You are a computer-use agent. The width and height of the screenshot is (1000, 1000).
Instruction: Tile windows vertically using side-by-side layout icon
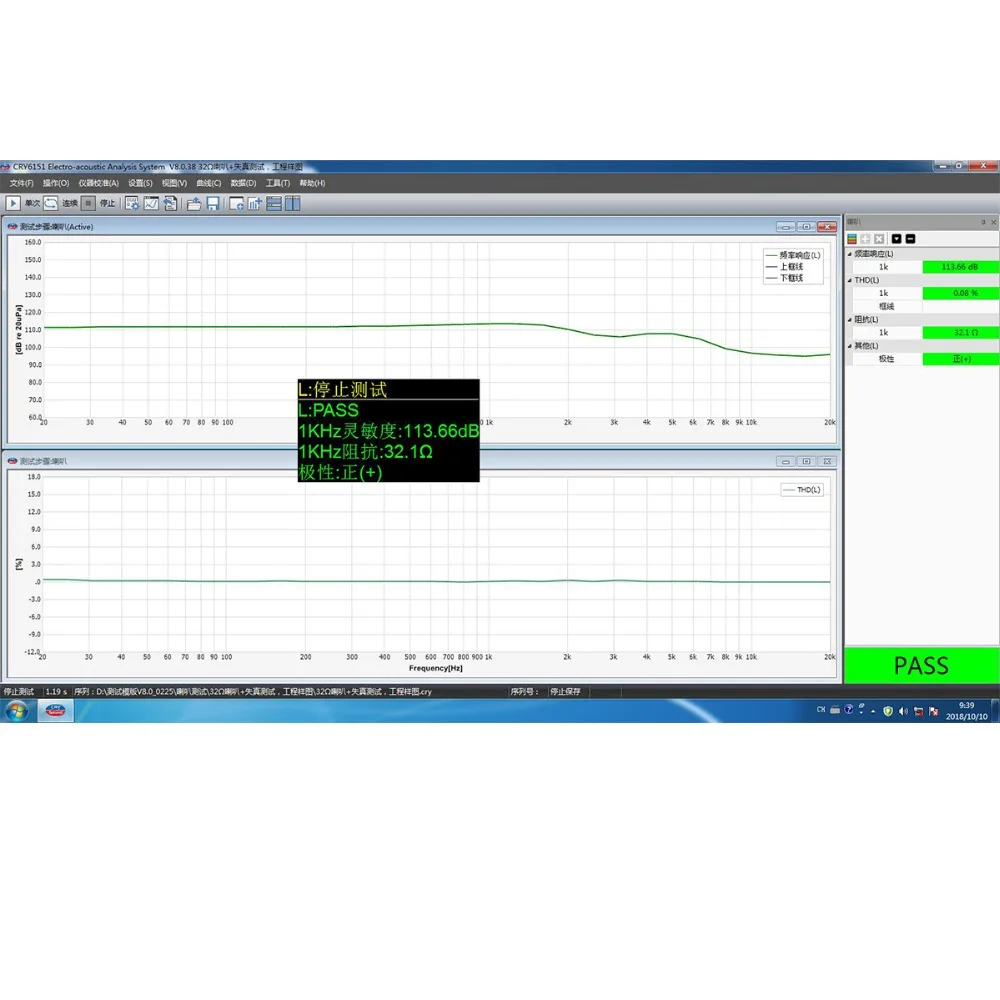pos(293,203)
